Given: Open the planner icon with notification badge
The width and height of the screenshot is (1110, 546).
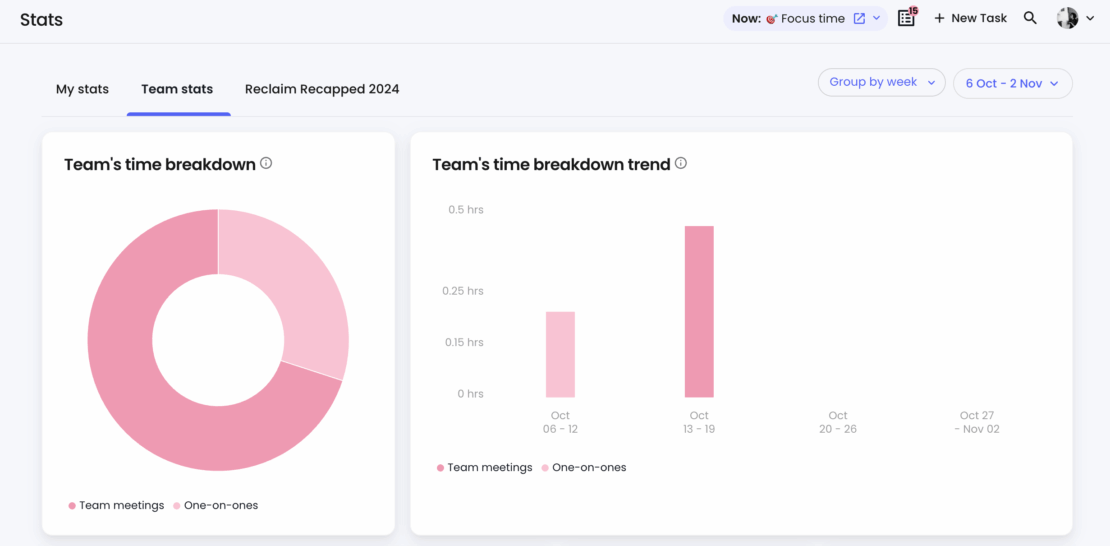Looking at the screenshot, I should pyautogui.click(x=906, y=18).
